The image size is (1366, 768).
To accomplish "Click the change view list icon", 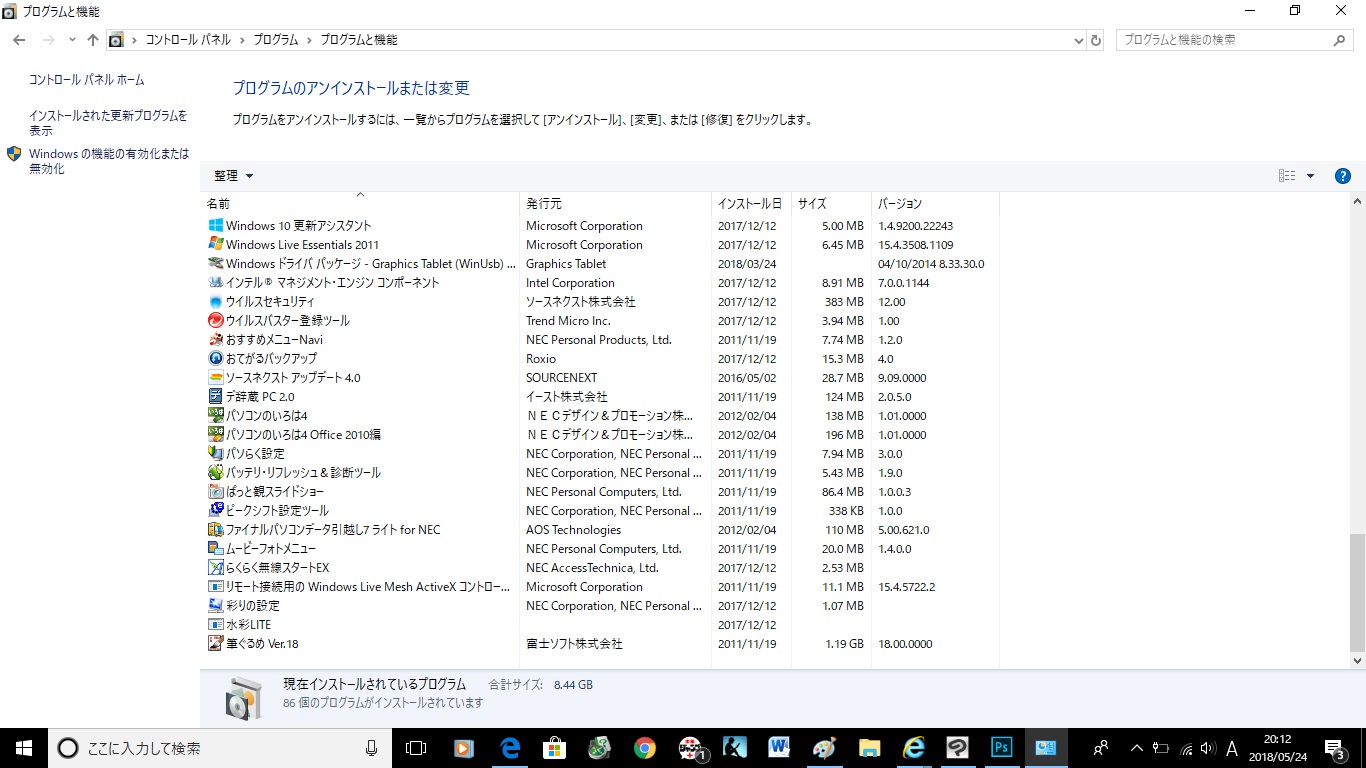I will (x=1287, y=176).
